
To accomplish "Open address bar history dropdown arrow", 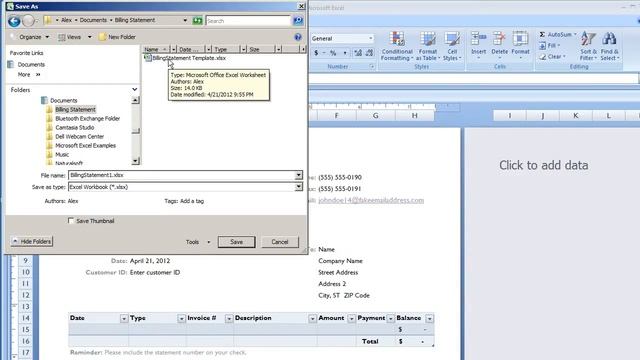I will (185, 20).
